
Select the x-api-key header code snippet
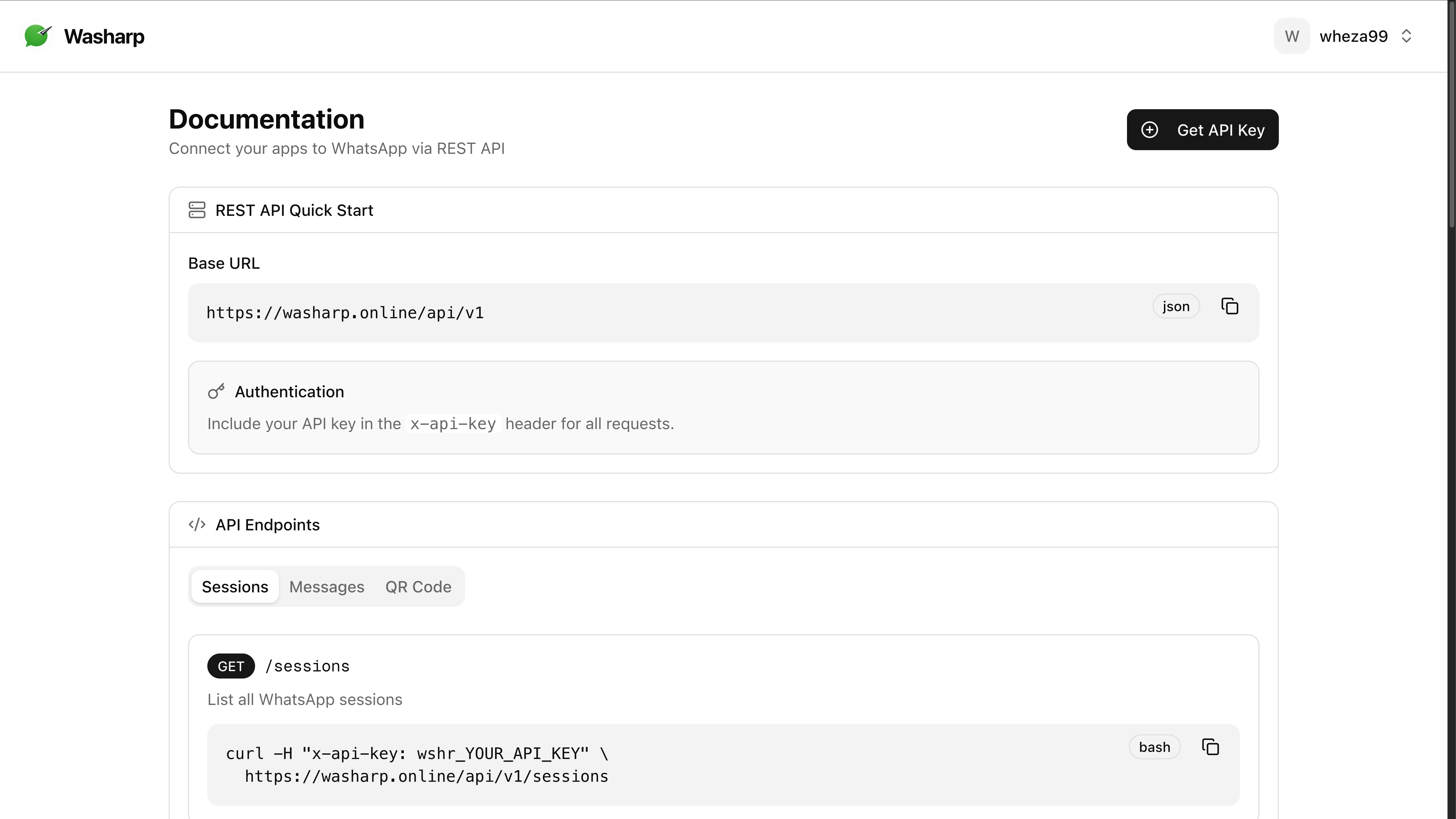(453, 423)
